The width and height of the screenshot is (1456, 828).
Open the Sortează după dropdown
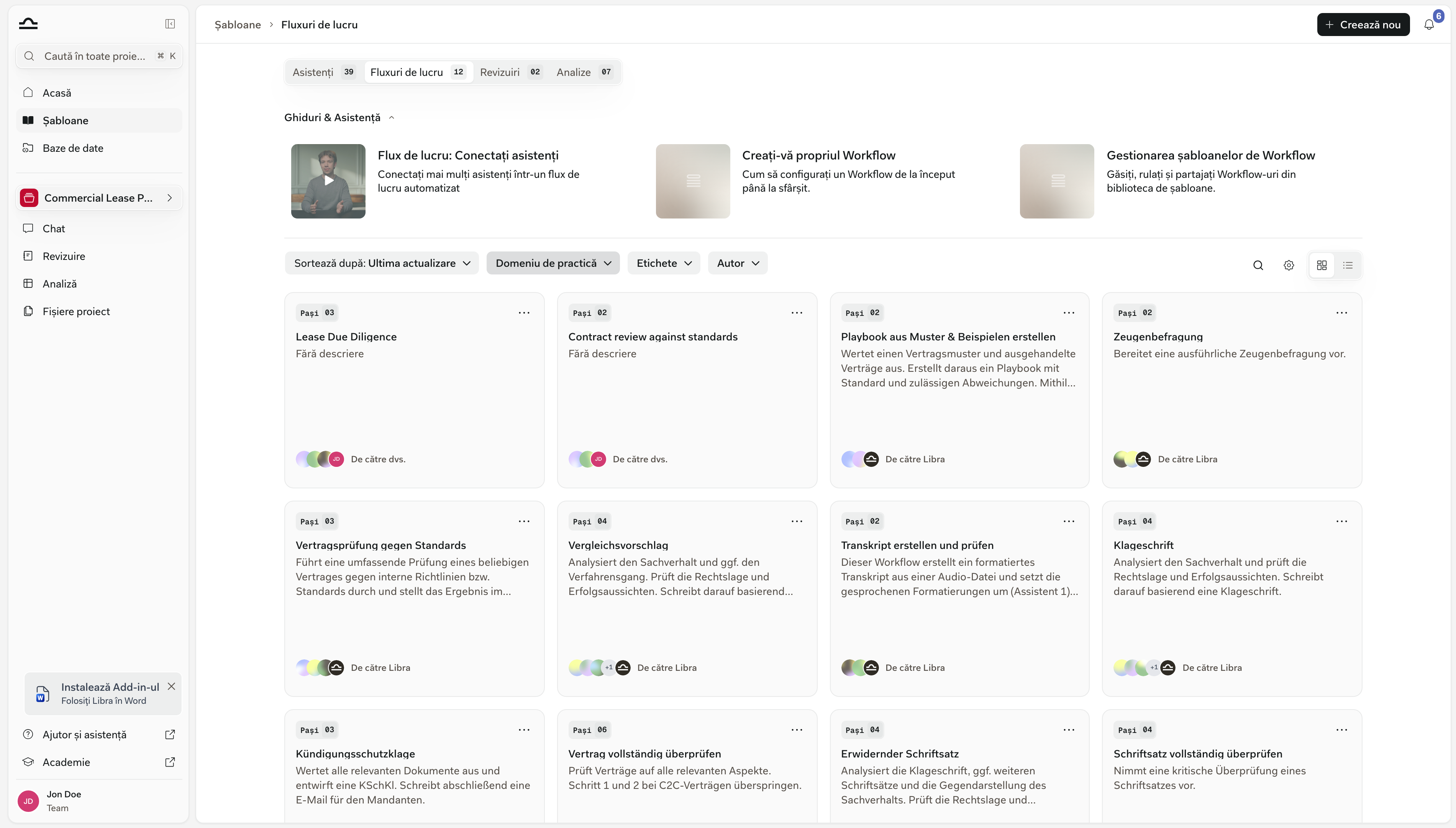pyautogui.click(x=382, y=263)
